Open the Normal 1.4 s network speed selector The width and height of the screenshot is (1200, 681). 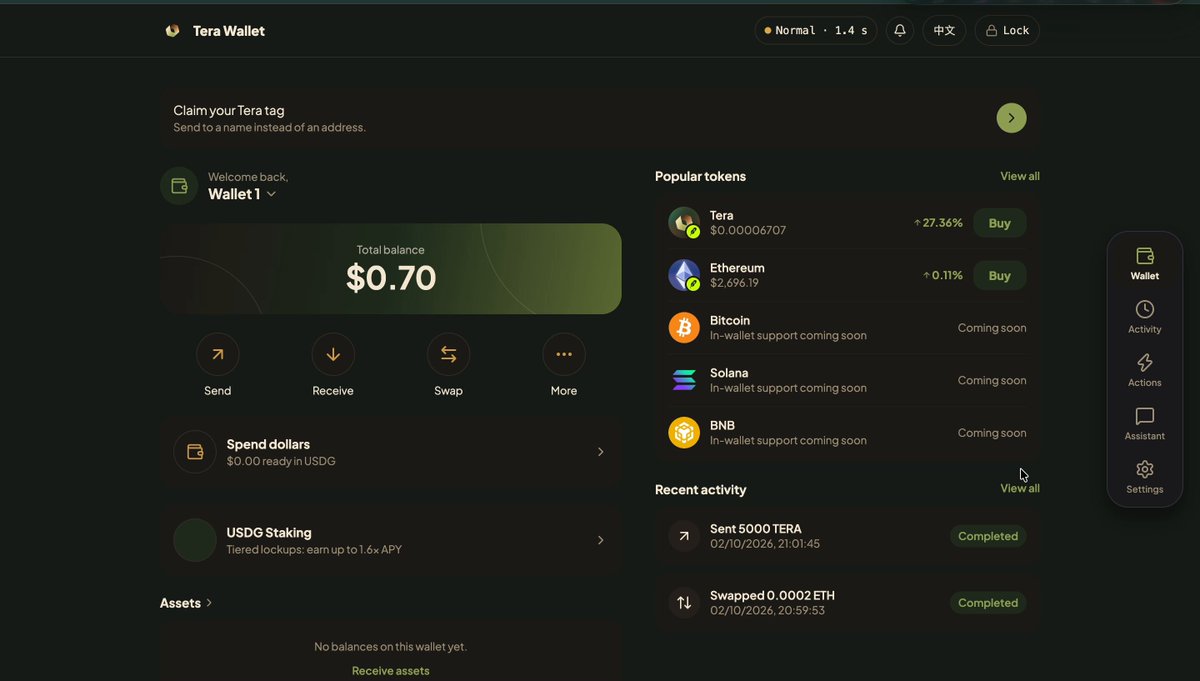(816, 31)
